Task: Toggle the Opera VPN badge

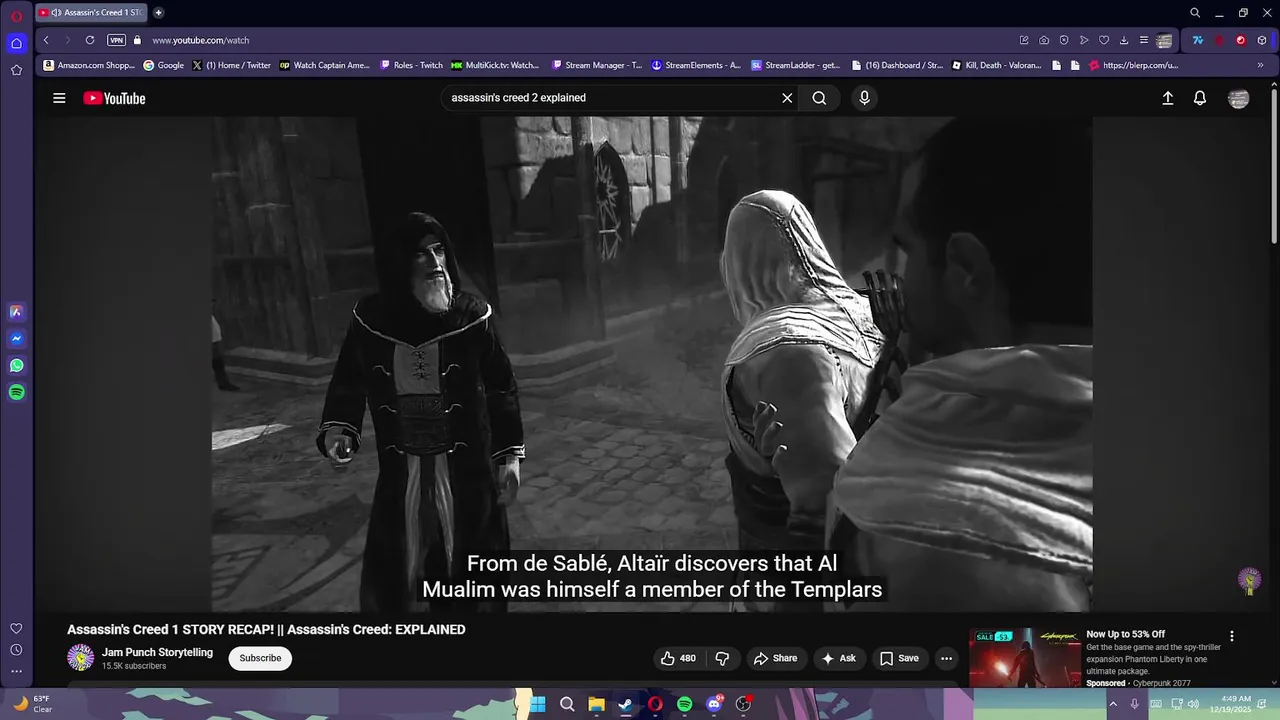Action: [x=116, y=40]
